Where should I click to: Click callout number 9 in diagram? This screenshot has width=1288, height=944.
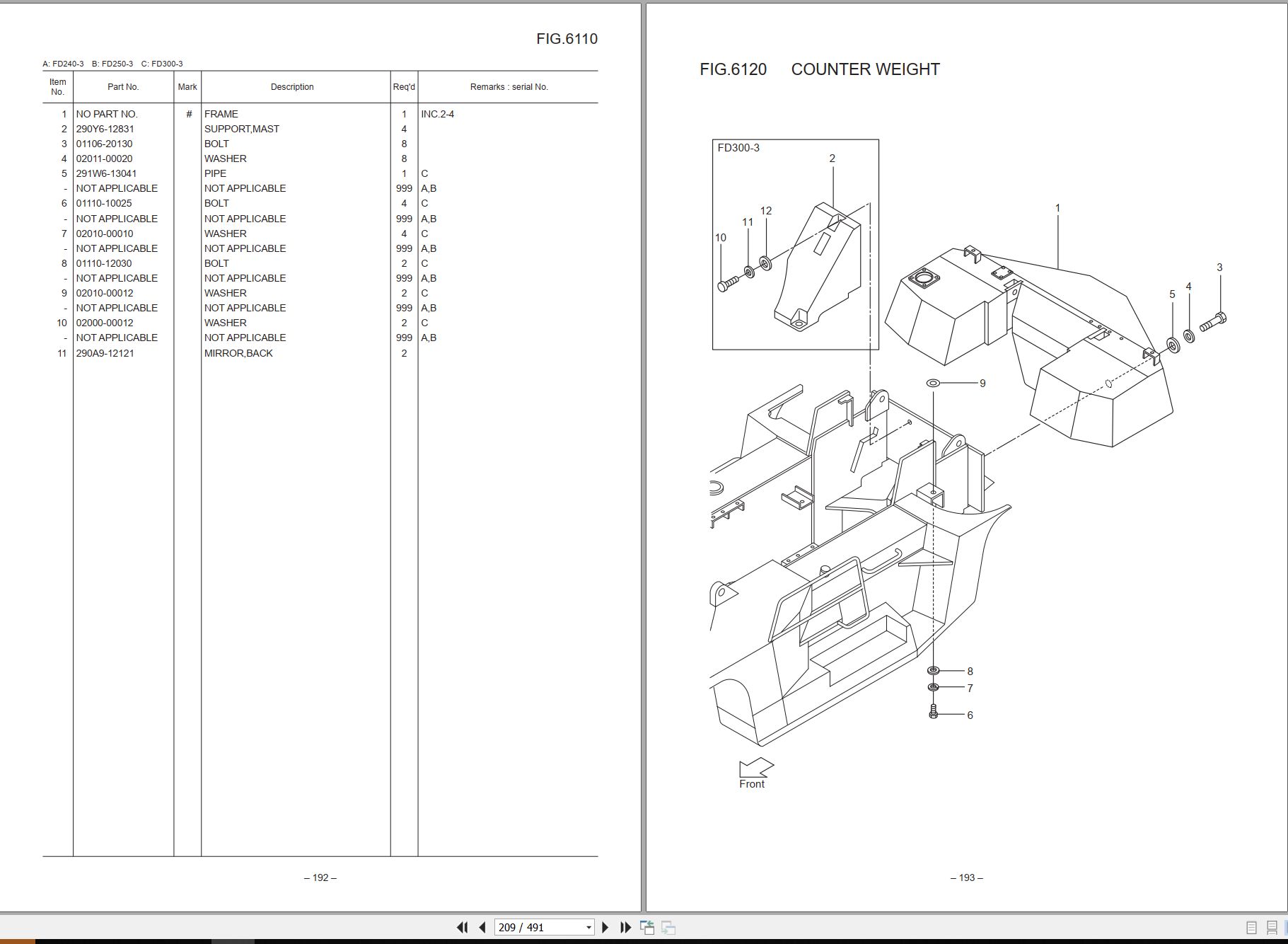982,384
